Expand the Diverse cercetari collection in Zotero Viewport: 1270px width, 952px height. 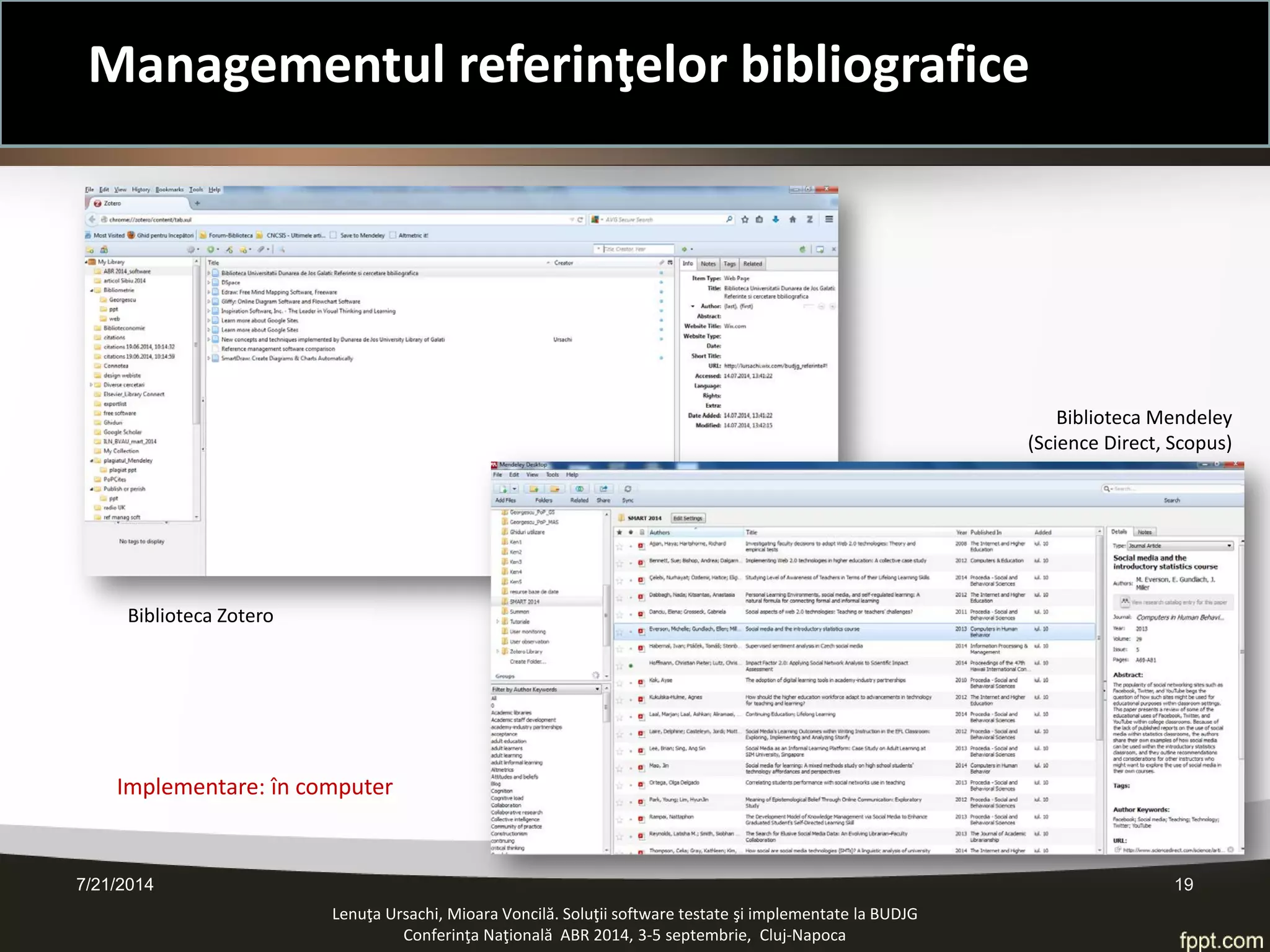tap(91, 385)
